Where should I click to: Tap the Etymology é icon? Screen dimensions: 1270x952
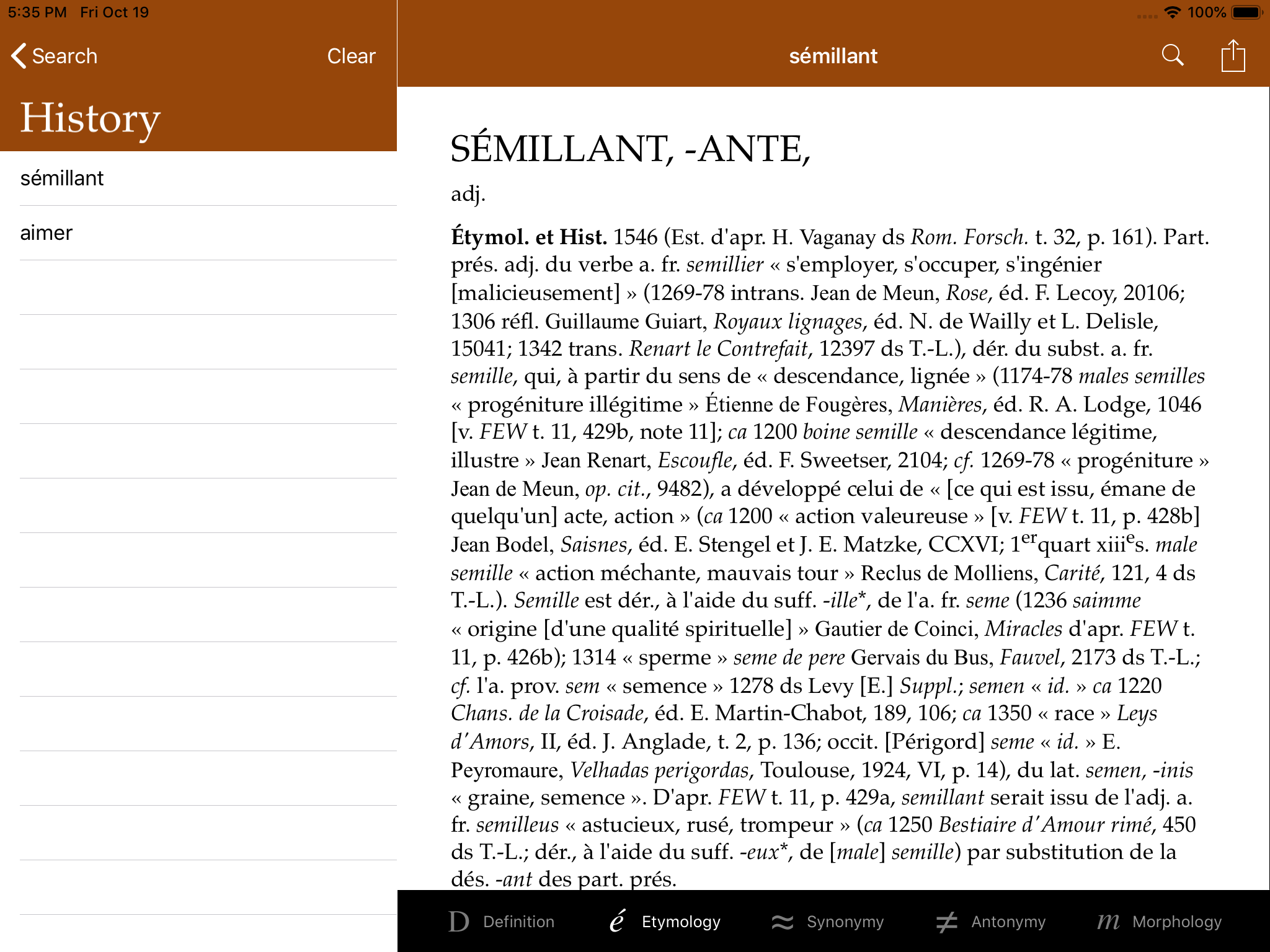pos(617,922)
